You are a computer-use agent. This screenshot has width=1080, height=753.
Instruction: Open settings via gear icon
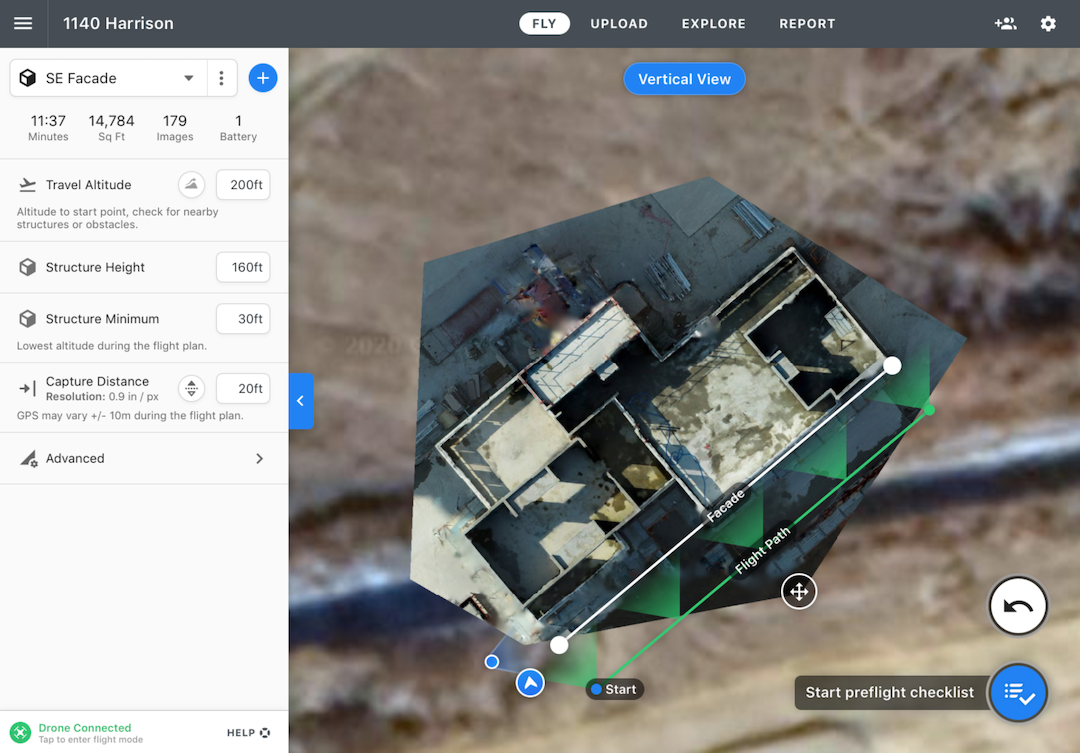tap(1048, 23)
